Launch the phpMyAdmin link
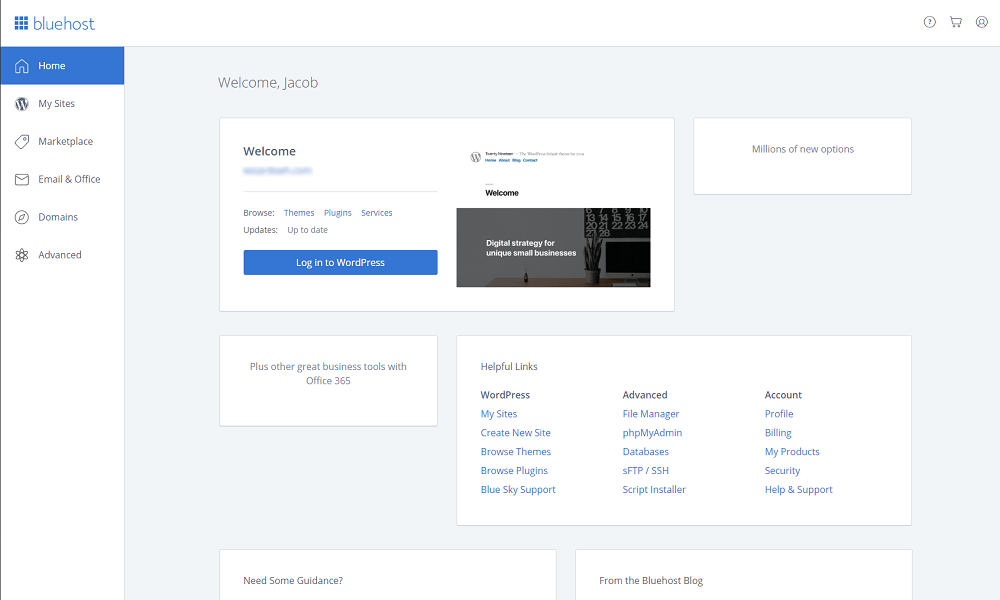1000x600 pixels. pyautogui.click(x=652, y=433)
